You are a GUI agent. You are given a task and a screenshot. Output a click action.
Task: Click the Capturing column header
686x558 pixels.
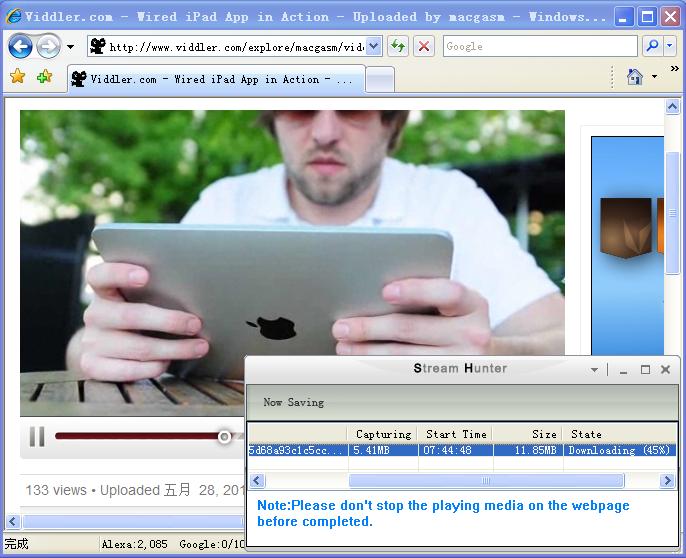pyautogui.click(x=383, y=434)
